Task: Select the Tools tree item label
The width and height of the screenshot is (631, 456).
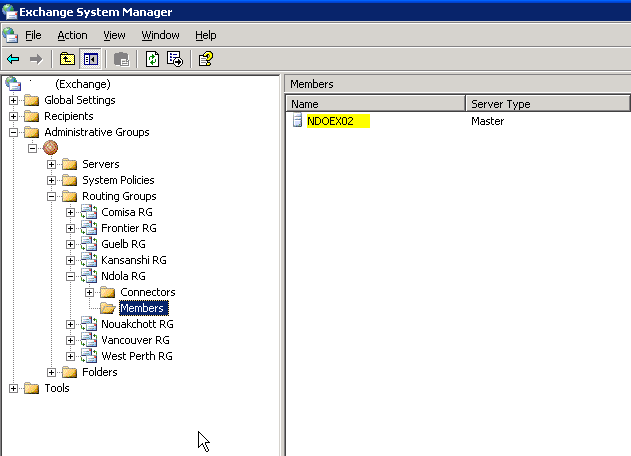Action: [x=57, y=388]
